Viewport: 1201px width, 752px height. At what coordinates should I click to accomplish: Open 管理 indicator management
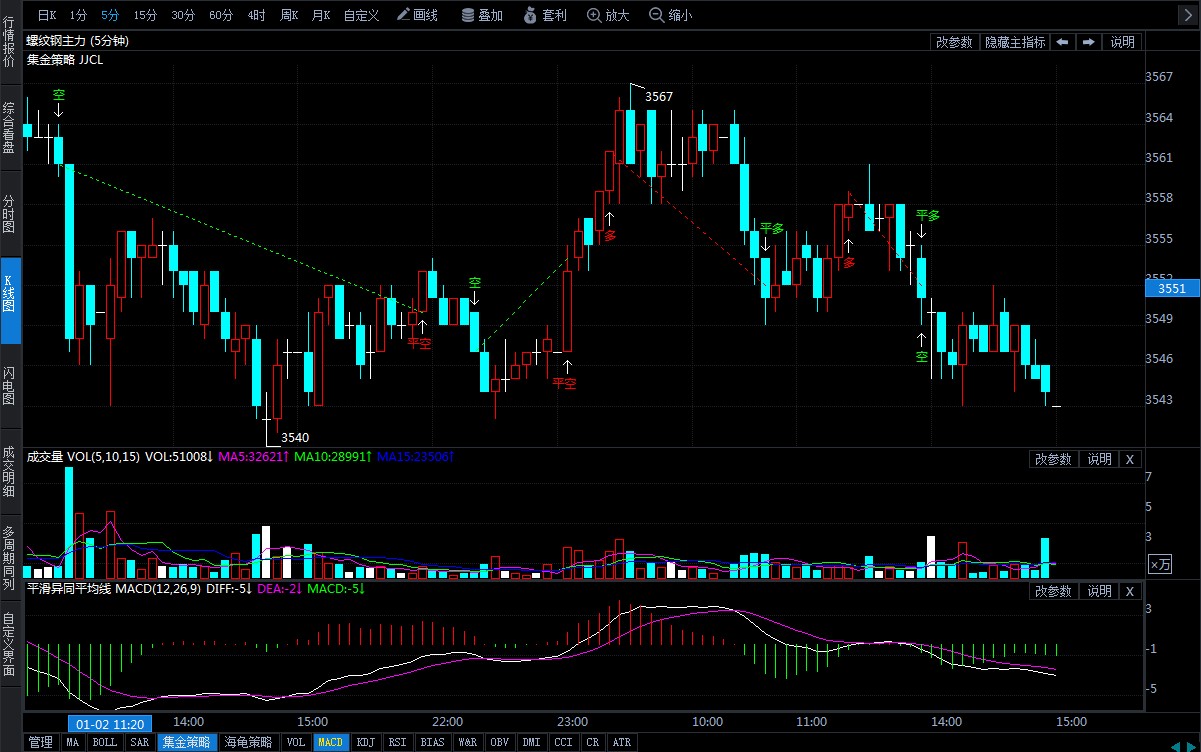(40, 742)
